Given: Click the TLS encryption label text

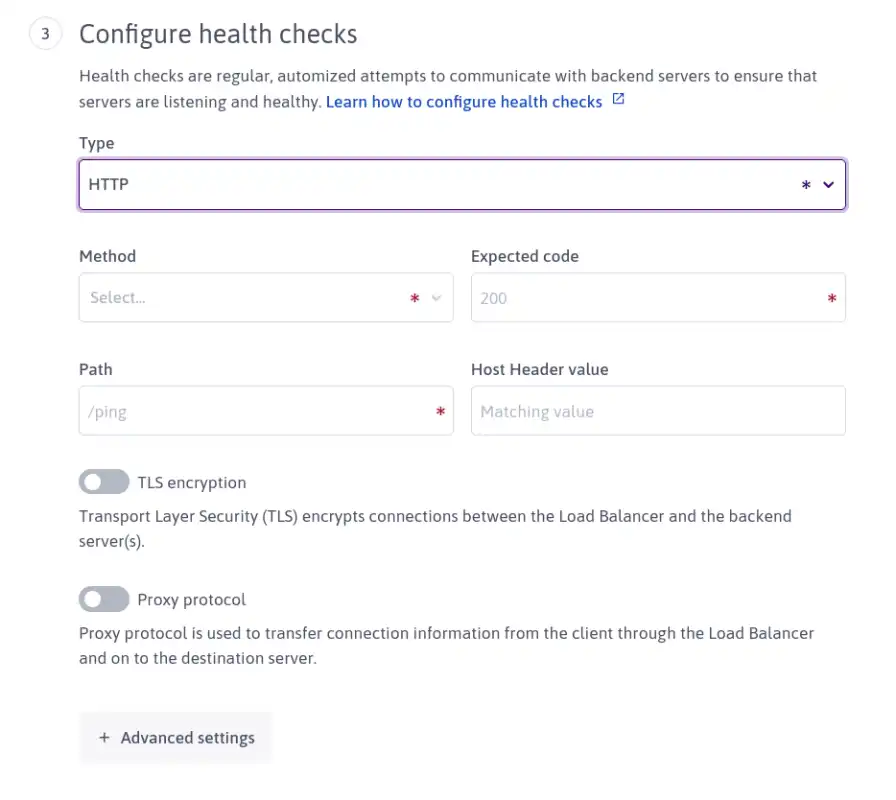Looking at the screenshot, I should pos(192,483).
